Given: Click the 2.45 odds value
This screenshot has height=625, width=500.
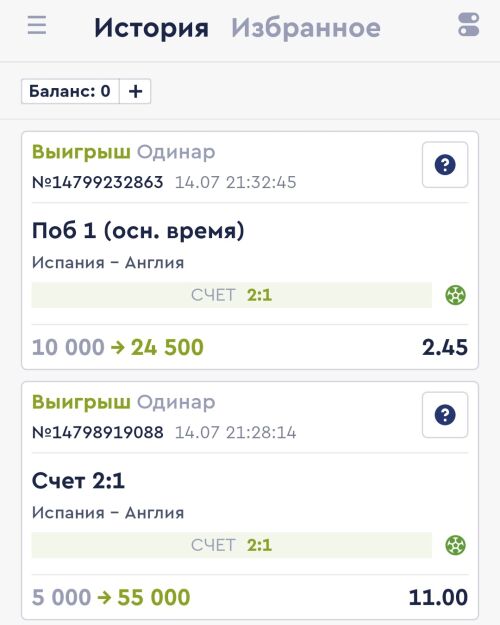Looking at the screenshot, I should pyautogui.click(x=445, y=347).
